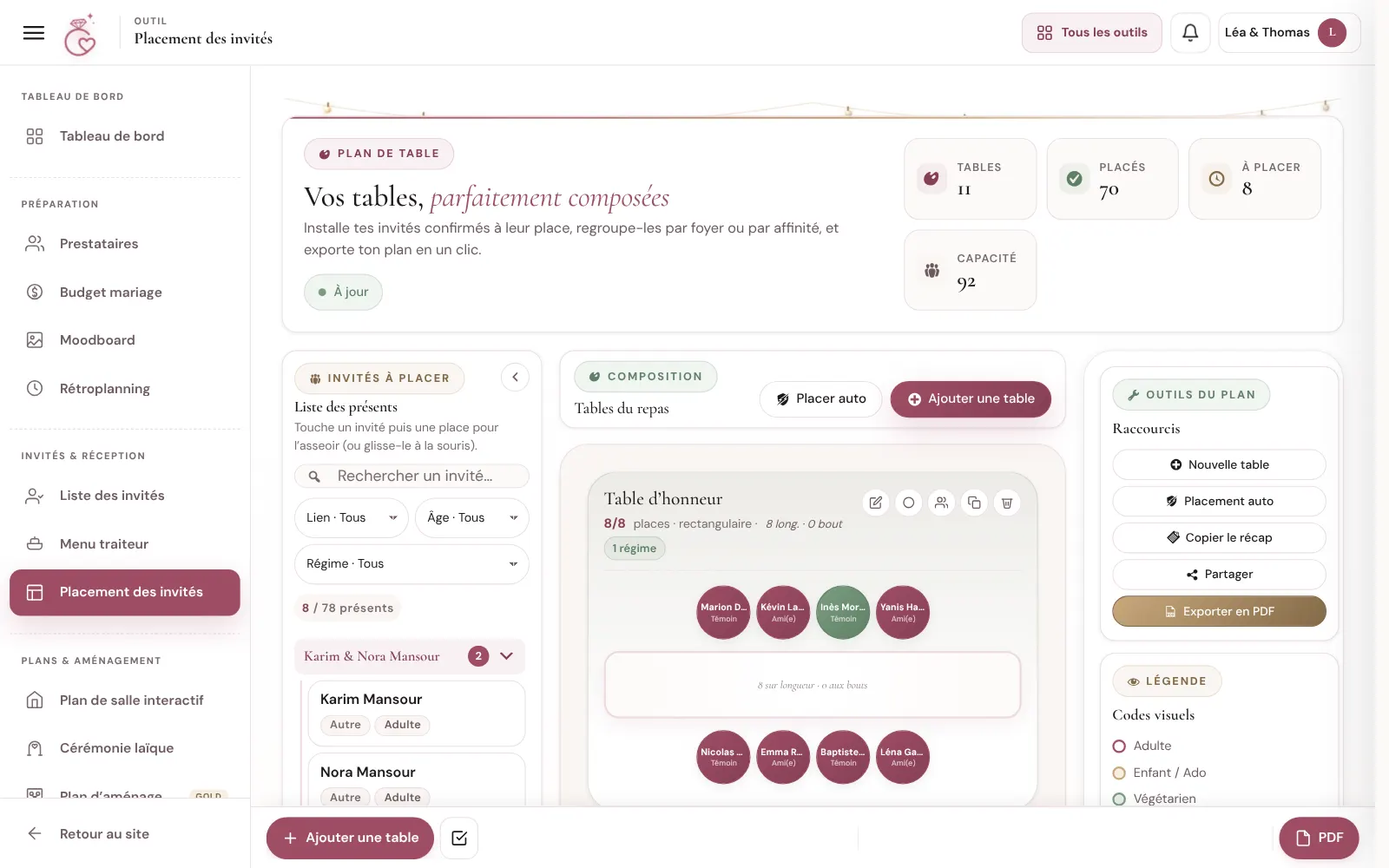Open the notifications bell

point(1190,33)
